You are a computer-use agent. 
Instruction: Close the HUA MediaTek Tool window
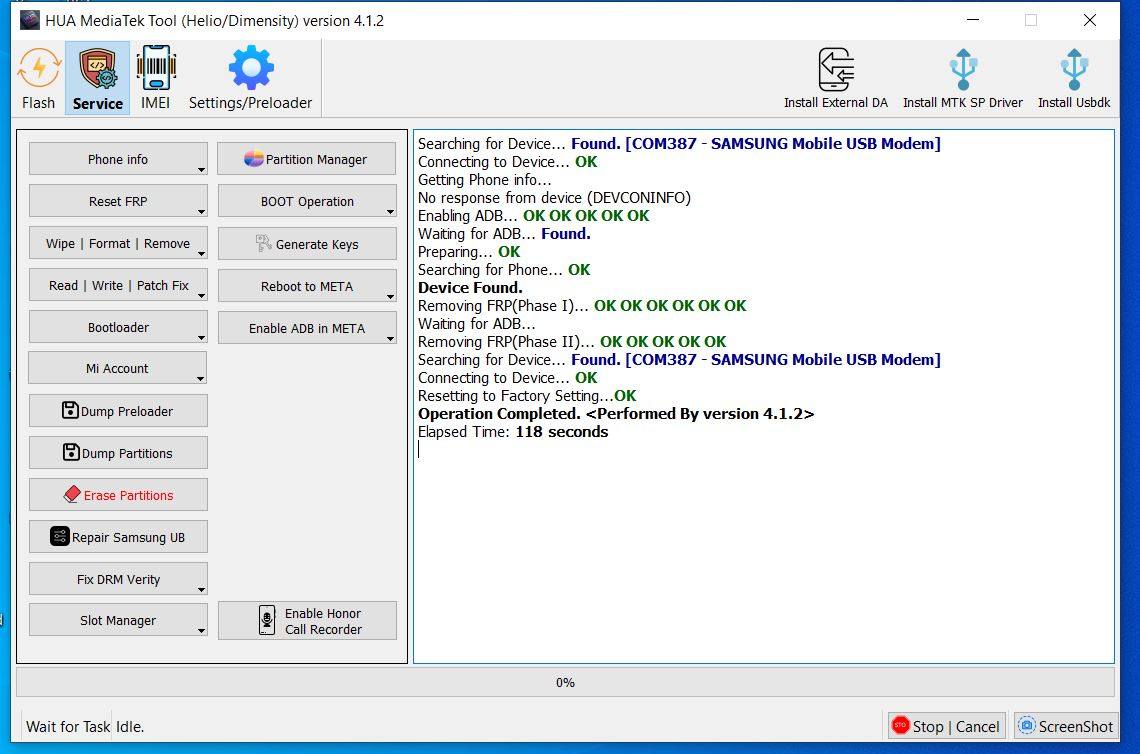tap(1089, 20)
